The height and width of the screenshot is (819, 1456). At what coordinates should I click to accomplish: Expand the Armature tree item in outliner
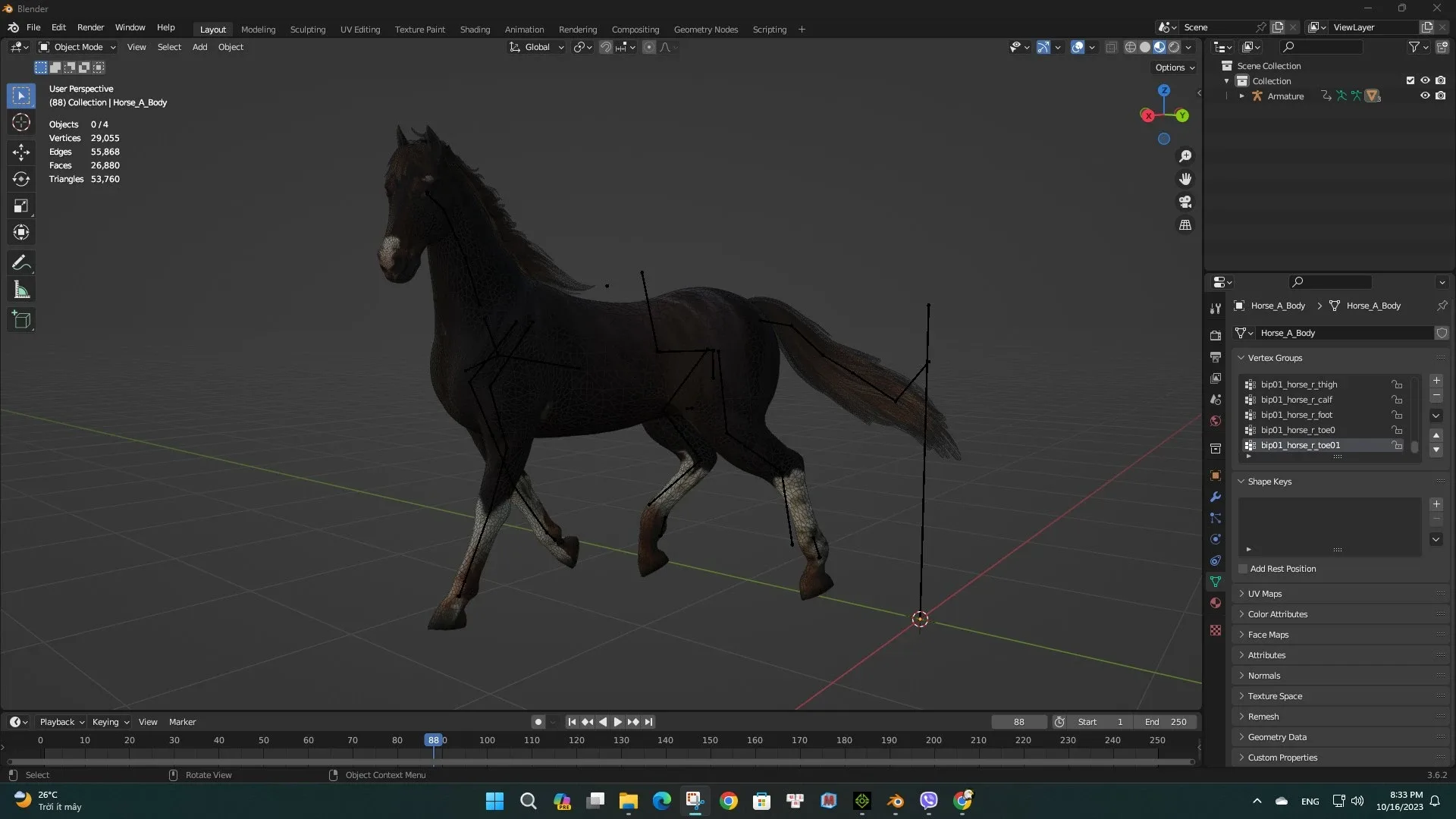click(x=1241, y=96)
